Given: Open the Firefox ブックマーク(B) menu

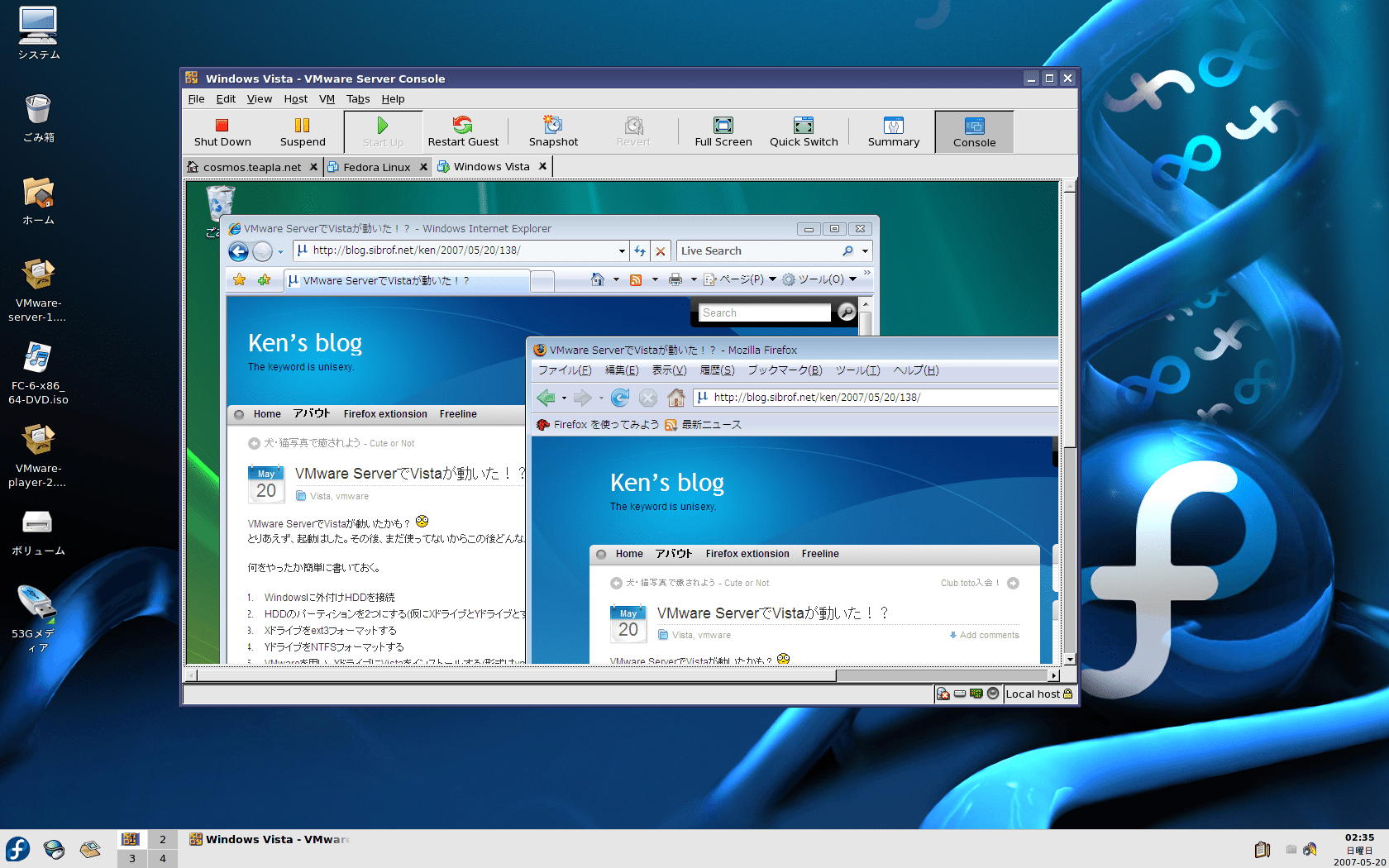Looking at the screenshot, I should pos(785,370).
